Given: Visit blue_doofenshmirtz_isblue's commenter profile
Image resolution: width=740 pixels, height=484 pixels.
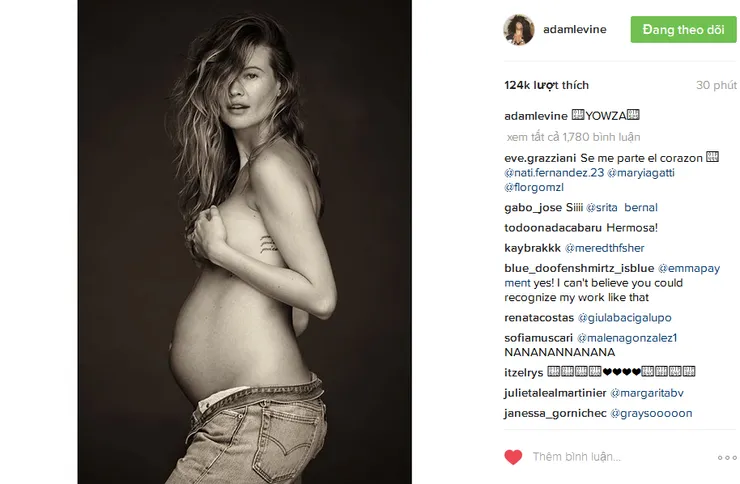Looking at the screenshot, I should click(579, 268).
